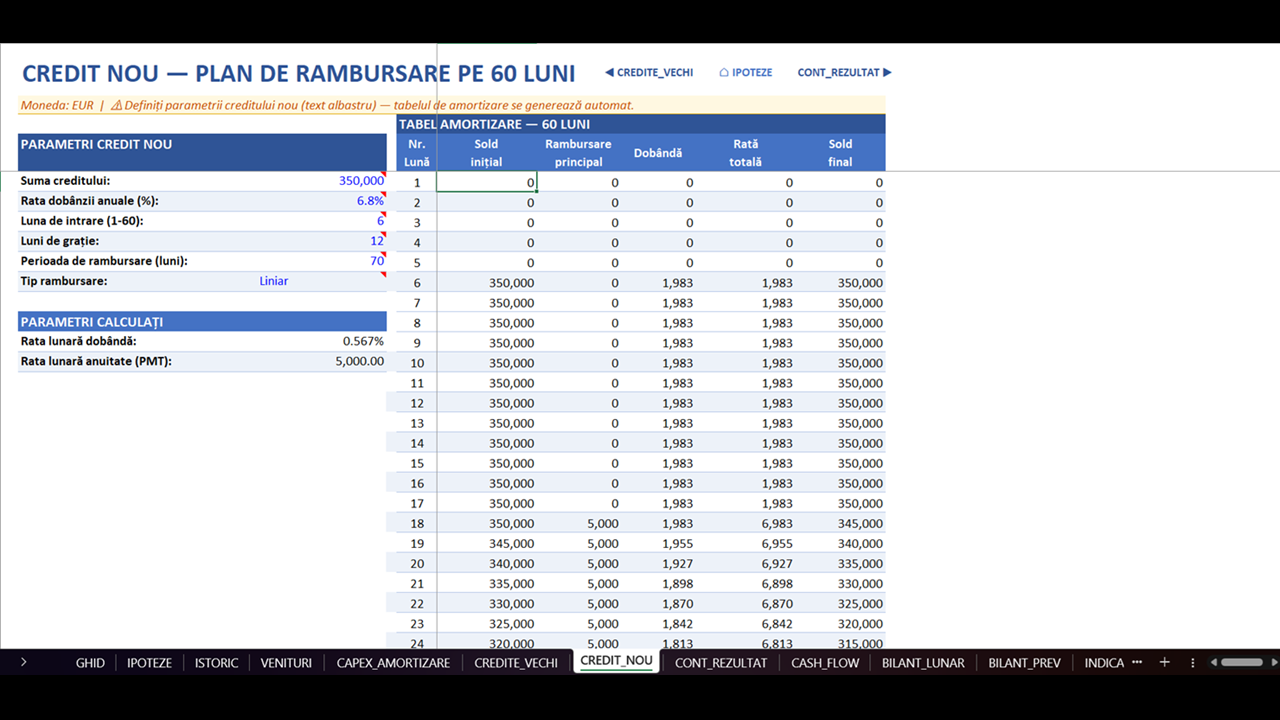Screen dimensions: 1280x720
Task: Open the VENITURI sheet tab
Action: pyautogui.click(x=286, y=662)
